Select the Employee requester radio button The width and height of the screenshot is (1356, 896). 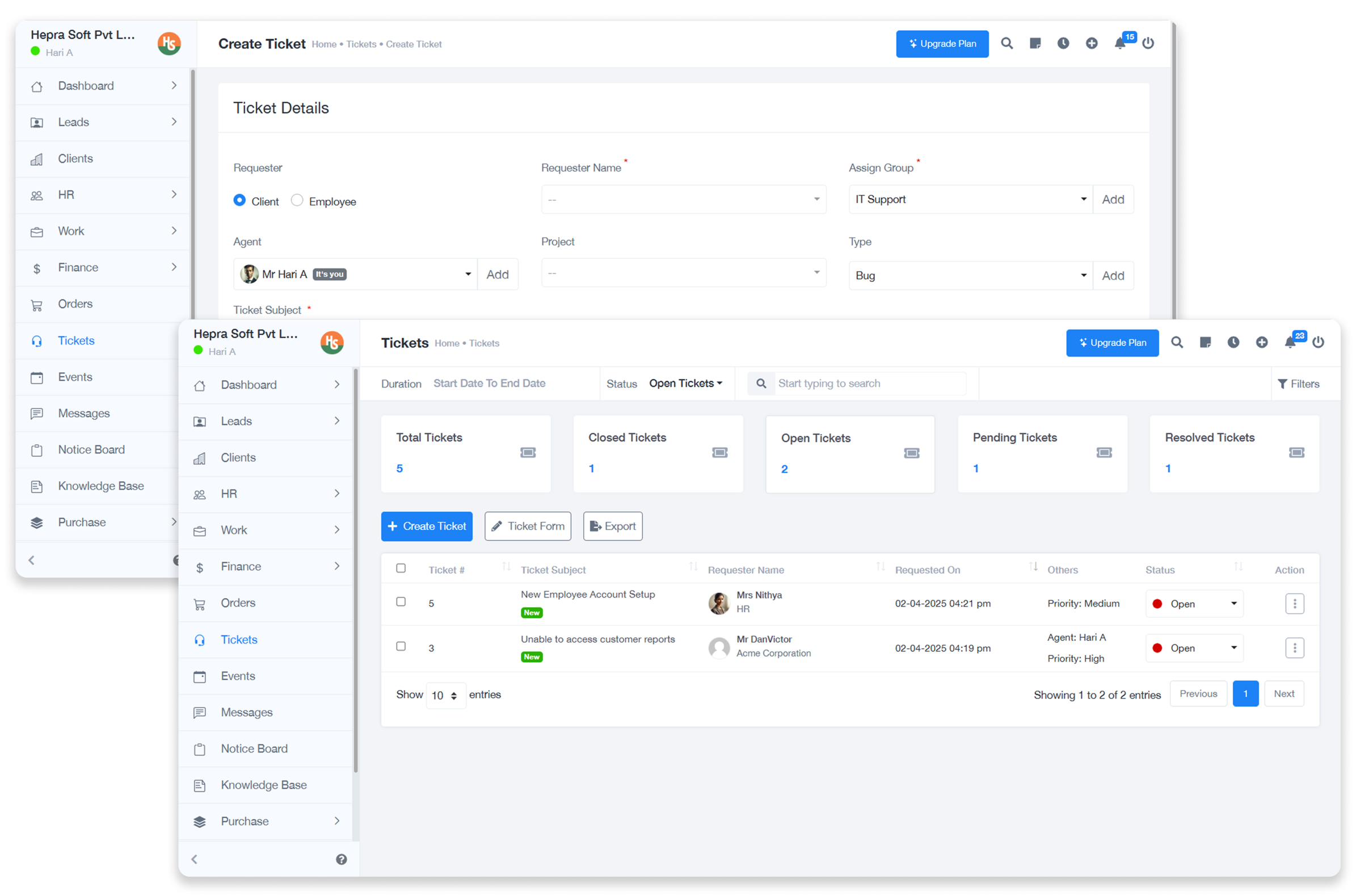point(297,200)
